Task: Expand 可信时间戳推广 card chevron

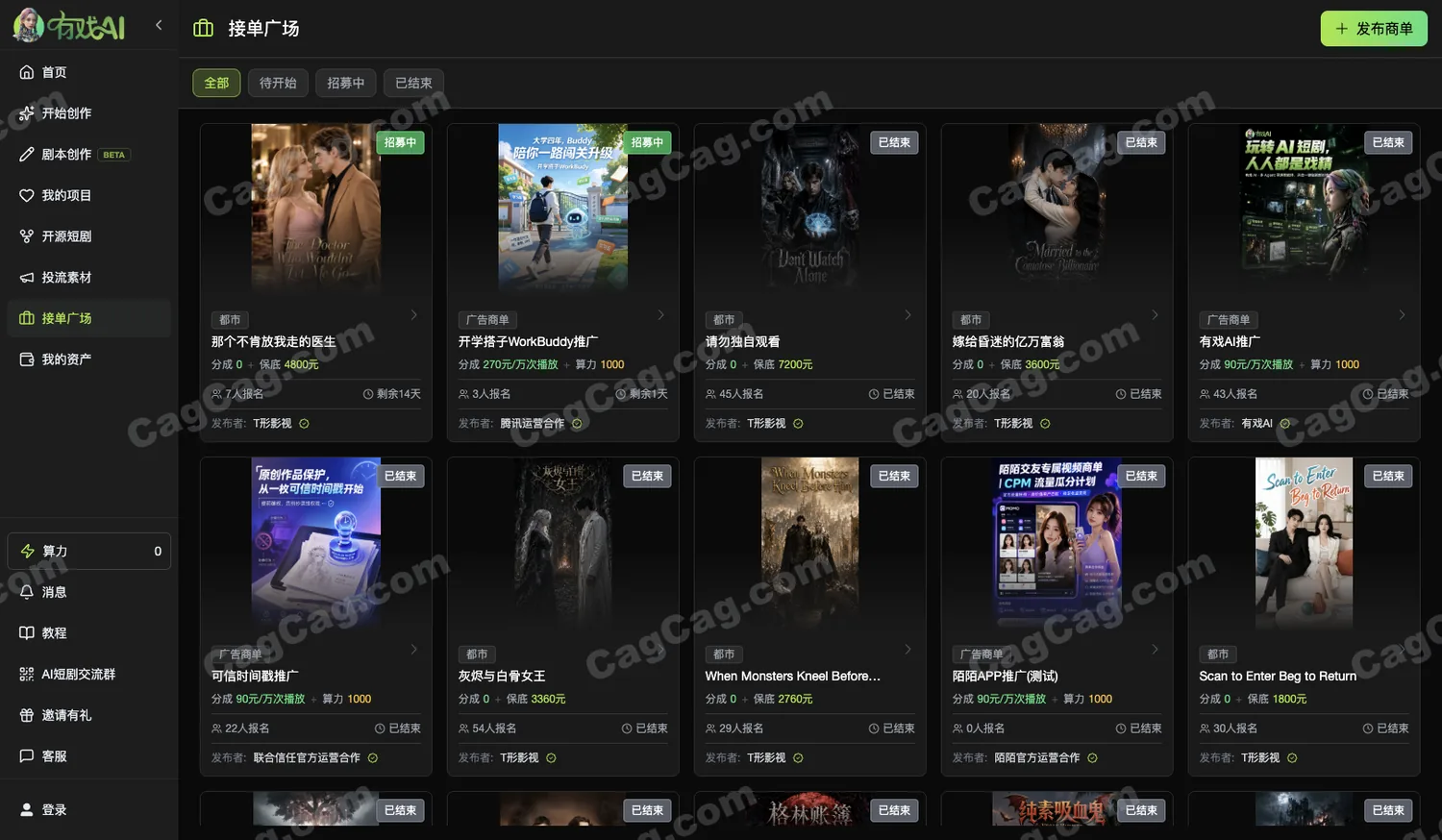Action: coord(414,650)
